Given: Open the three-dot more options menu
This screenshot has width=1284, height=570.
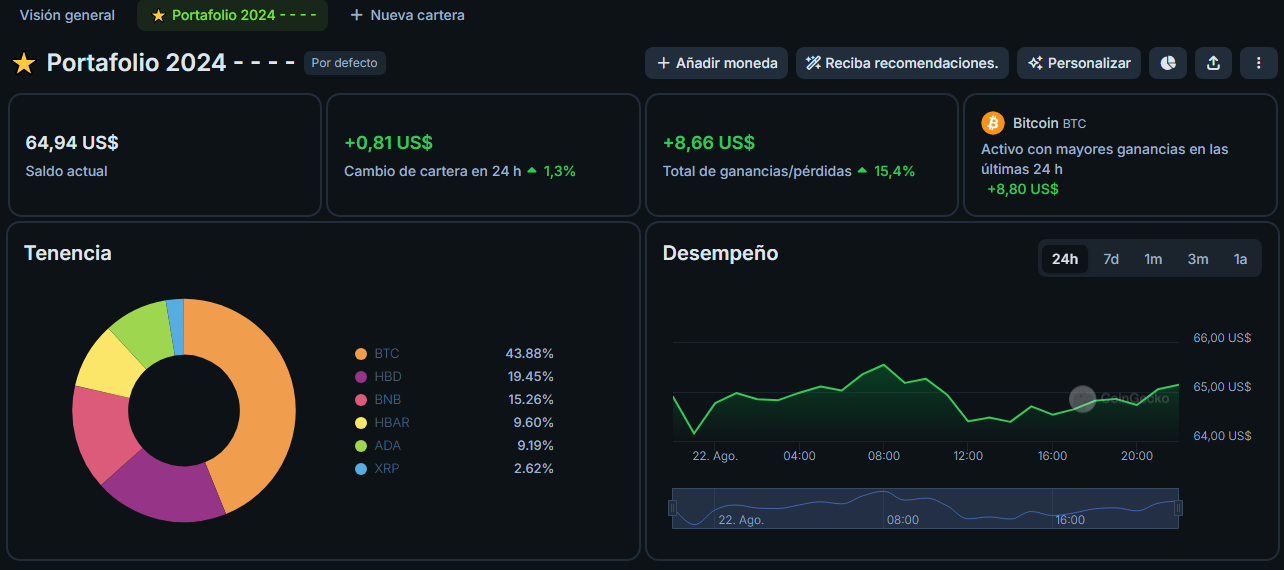Looking at the screenshot, I should (x=1258, y=63).
